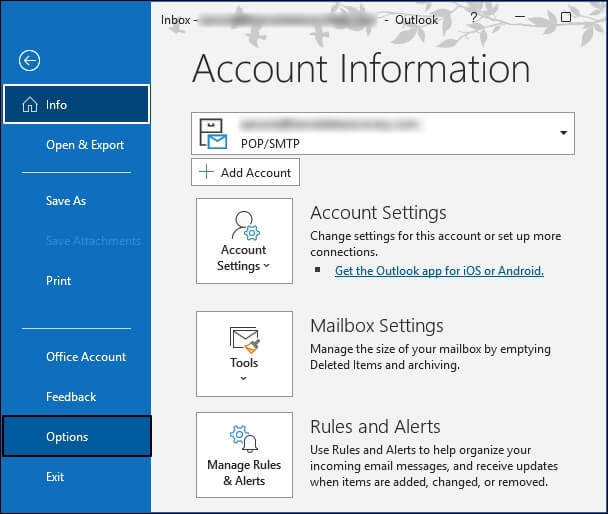
Task: Maximize the Outlook window
Action: point(566,17)
